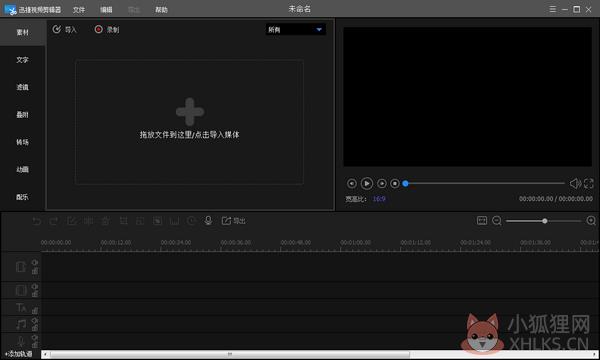The width and height of the screenshot is (600, 360).
Task: Click the timeline horizontal scrollbar thumb
Action: click(x=230, y=354)
